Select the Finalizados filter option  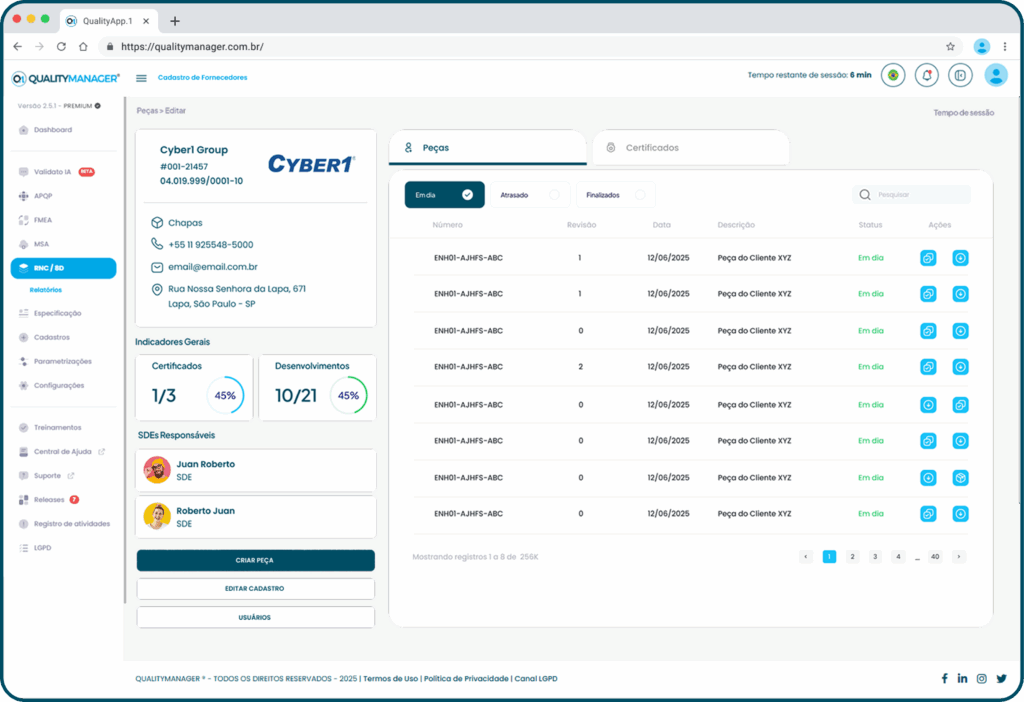tap(616, 195)
